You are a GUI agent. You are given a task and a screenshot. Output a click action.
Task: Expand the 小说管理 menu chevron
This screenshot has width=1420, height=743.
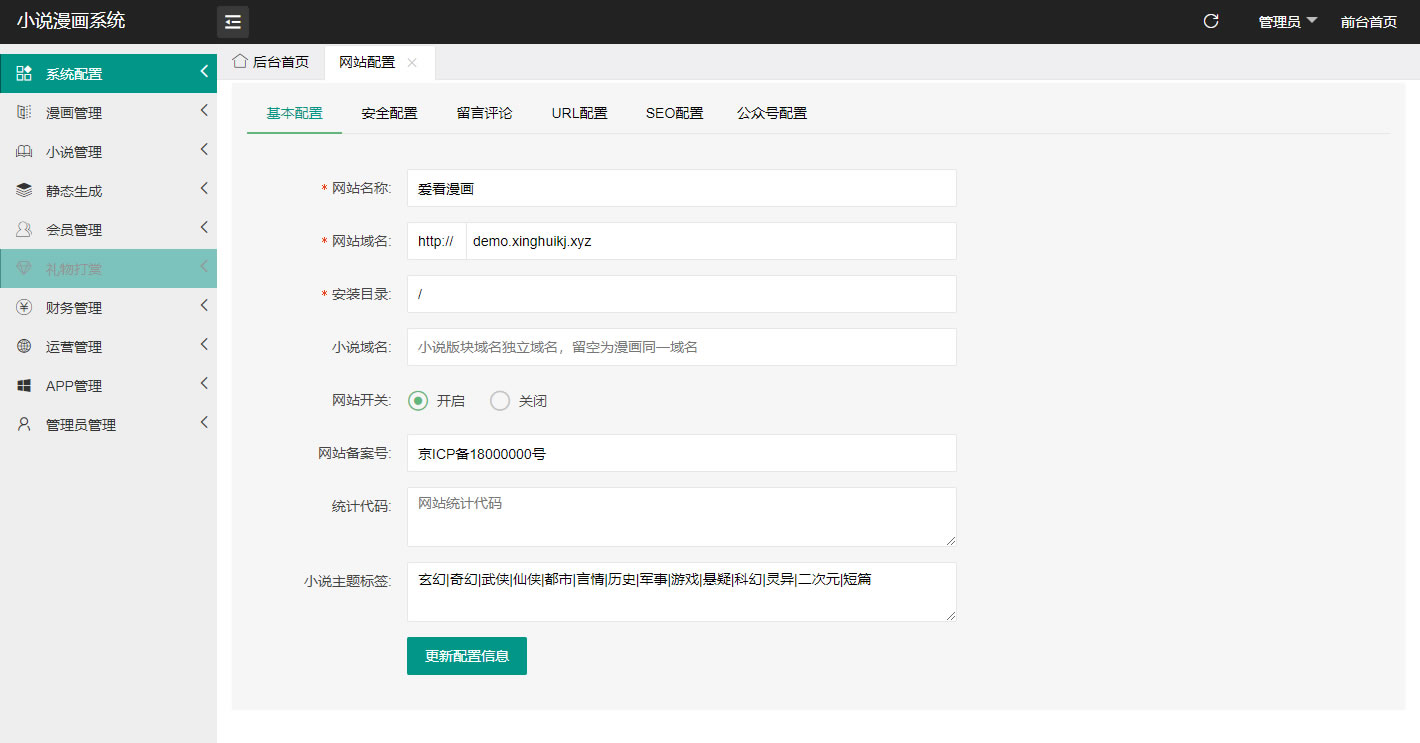coord(204,149)
